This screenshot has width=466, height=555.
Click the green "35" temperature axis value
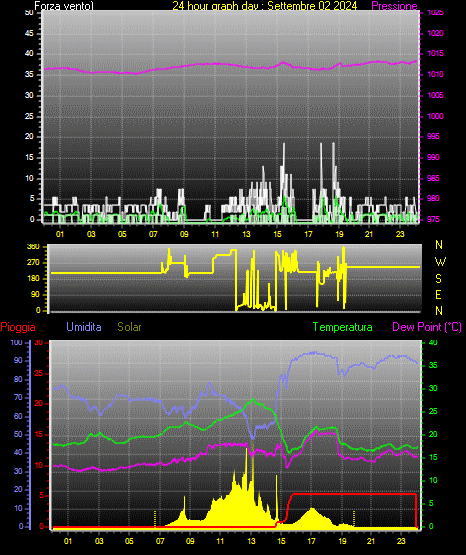click(x=433, y=365)
